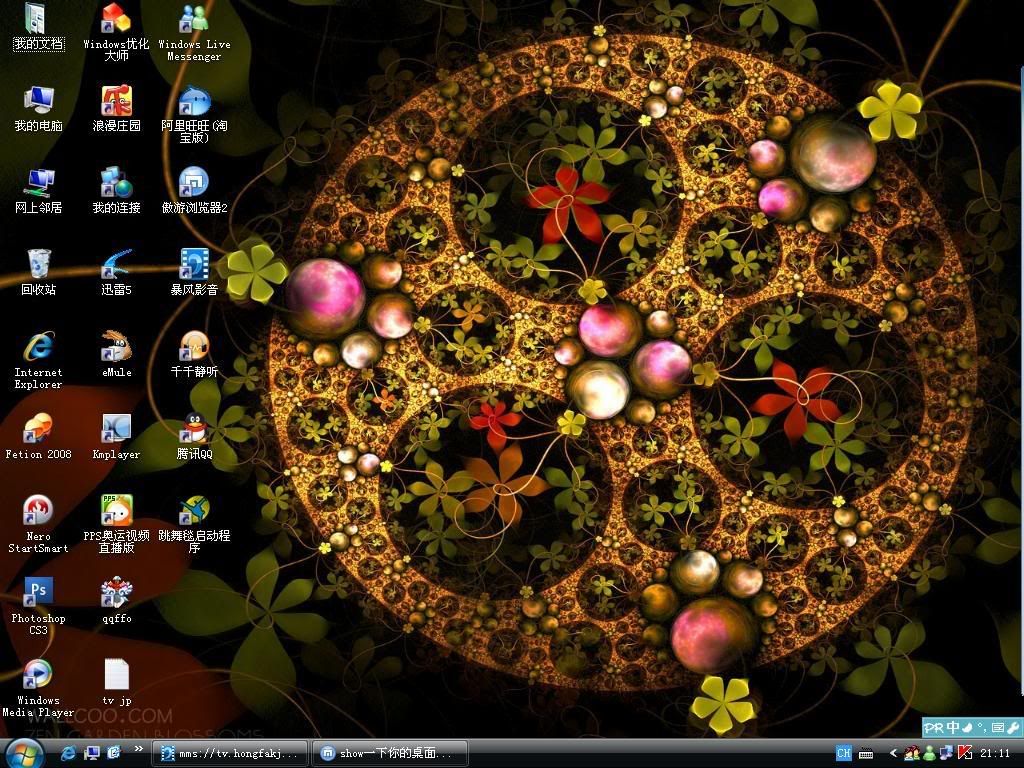The image size is (1024, 768).
Task: Click the Start orb button
Action: click(24, 752)
